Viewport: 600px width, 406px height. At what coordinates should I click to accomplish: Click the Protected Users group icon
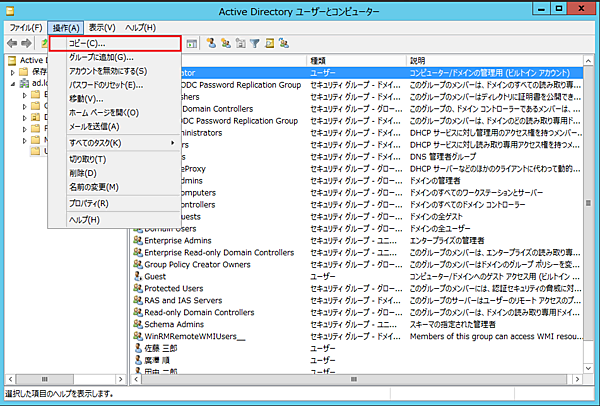[x=138, y=288]
